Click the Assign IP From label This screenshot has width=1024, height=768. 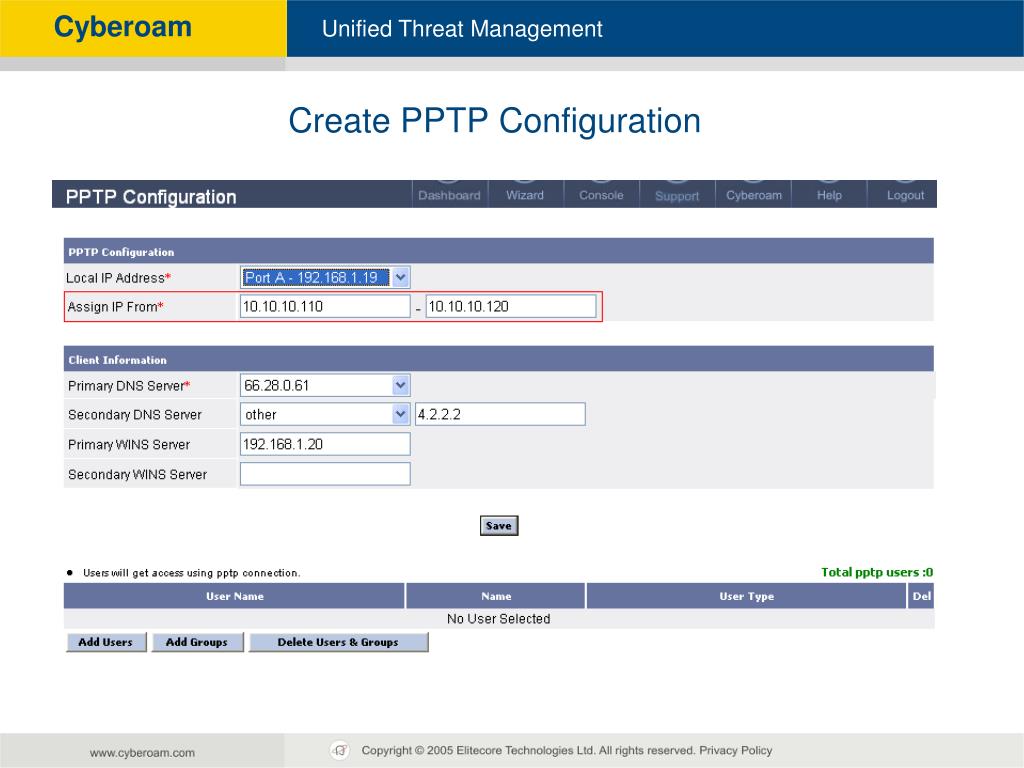click(x=116, y=307)
